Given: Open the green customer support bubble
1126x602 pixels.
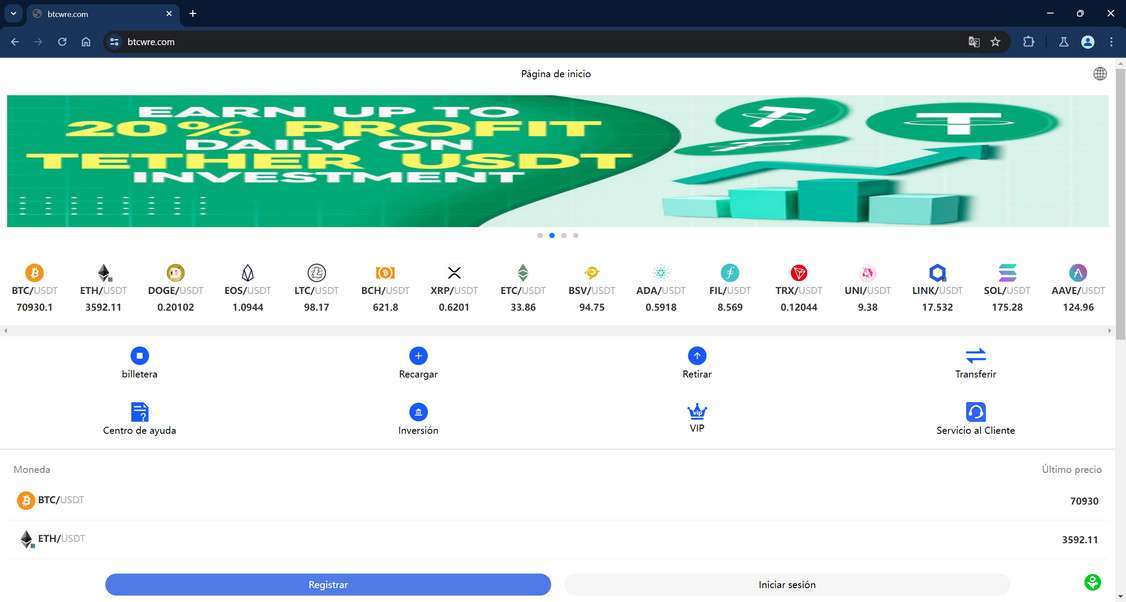Looking at the screenshot, I should point(1092,581).
